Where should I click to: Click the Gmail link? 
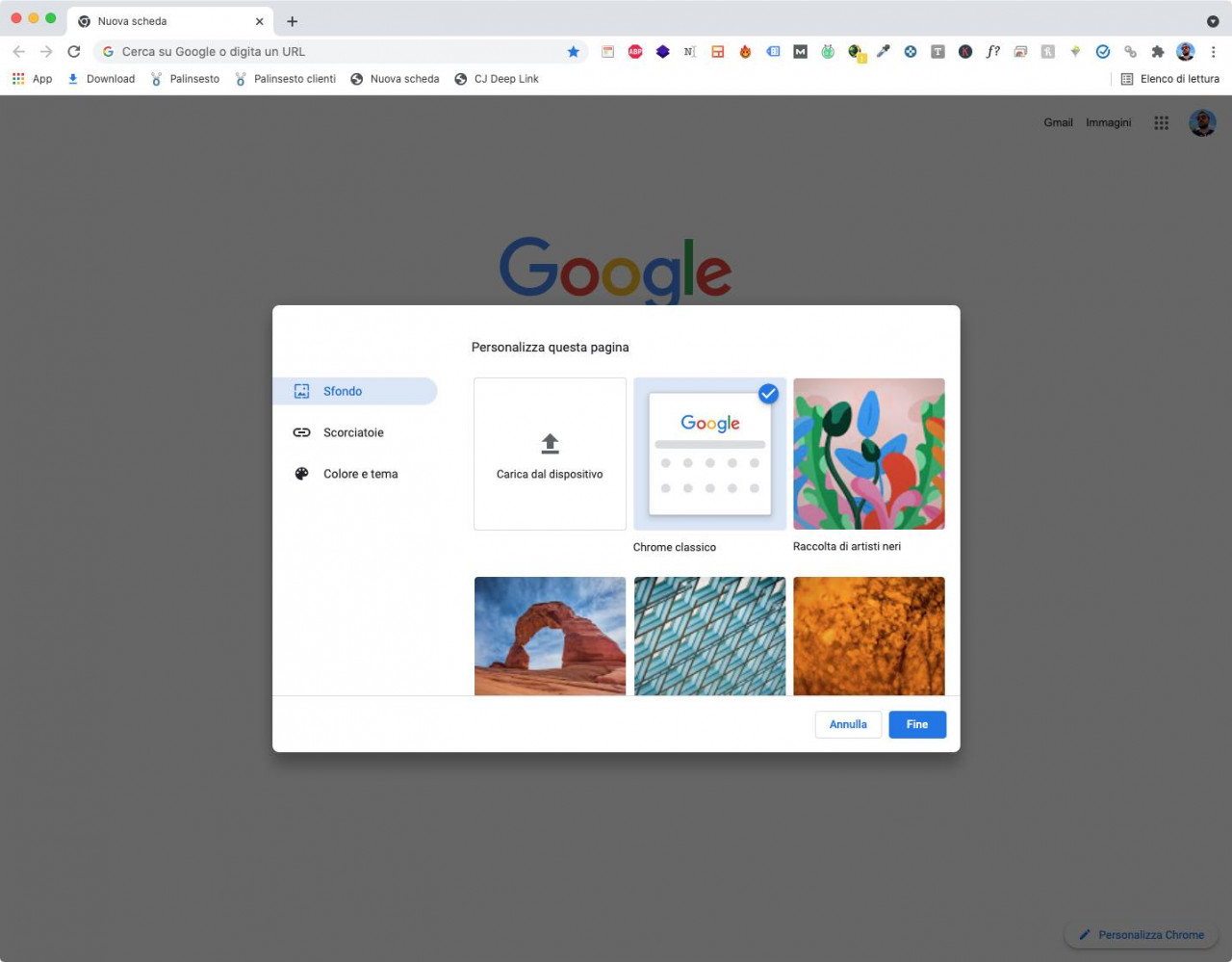[x=1058, y=122]
